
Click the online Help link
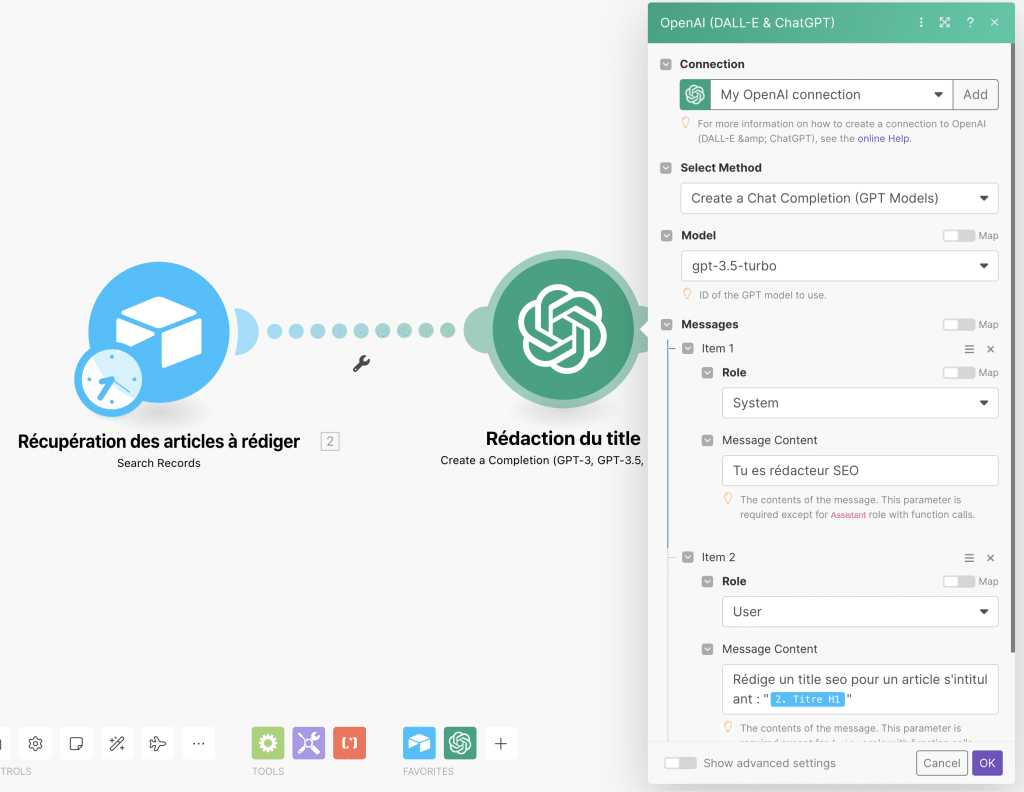pos(883,138)
